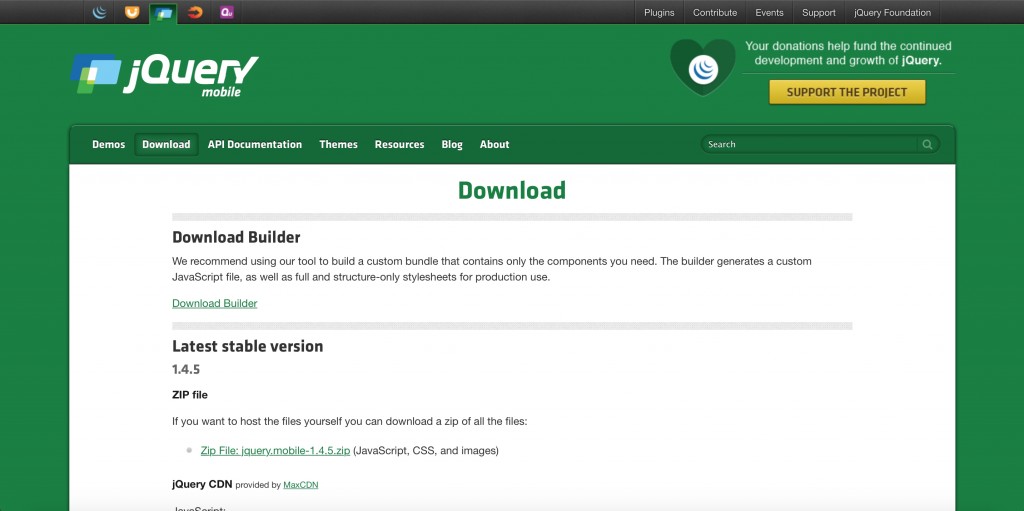
Task: Go to the Demos tab
Action: [x=108, y=144]
